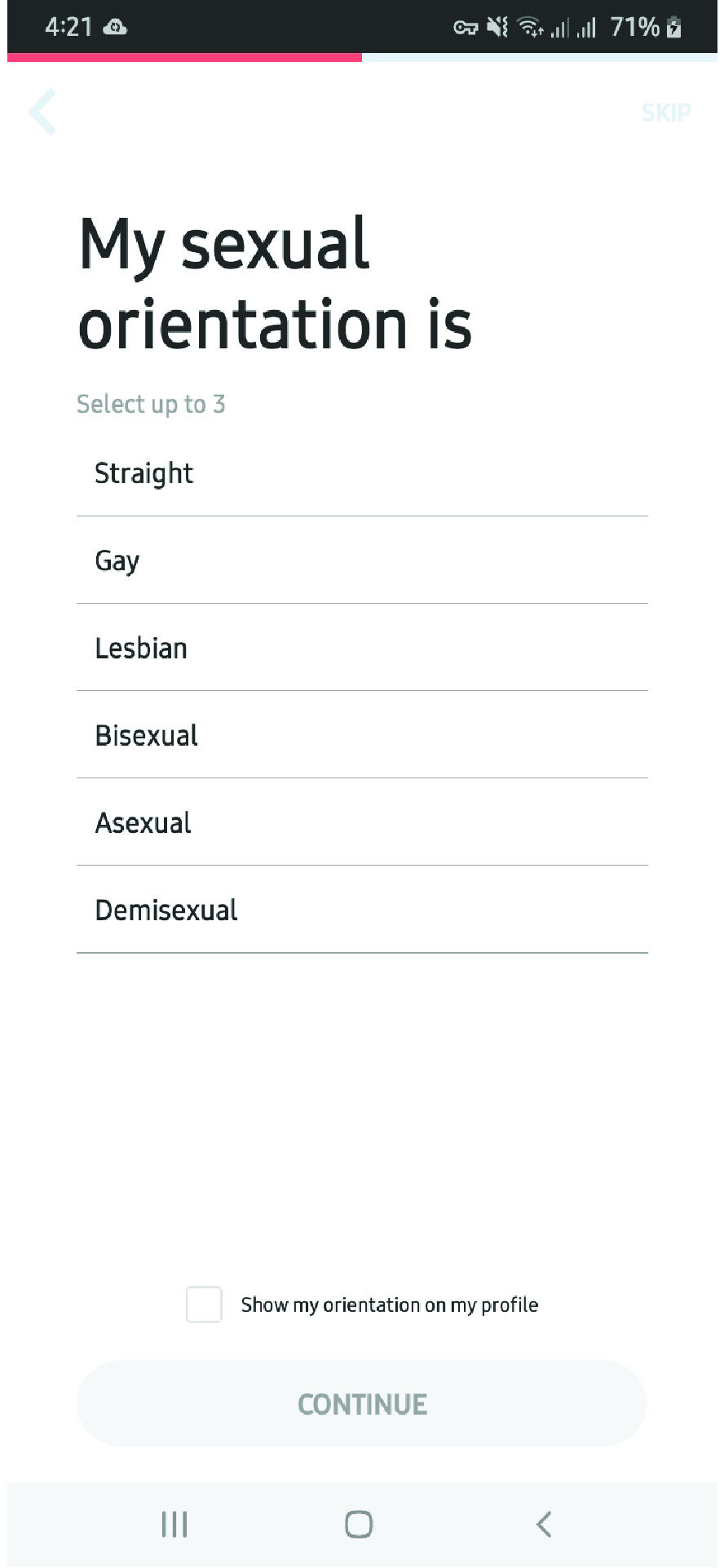Tap the muted sound status icon
The height and width of the screenshot is (1568, 724).
click(x=497, y=28)
